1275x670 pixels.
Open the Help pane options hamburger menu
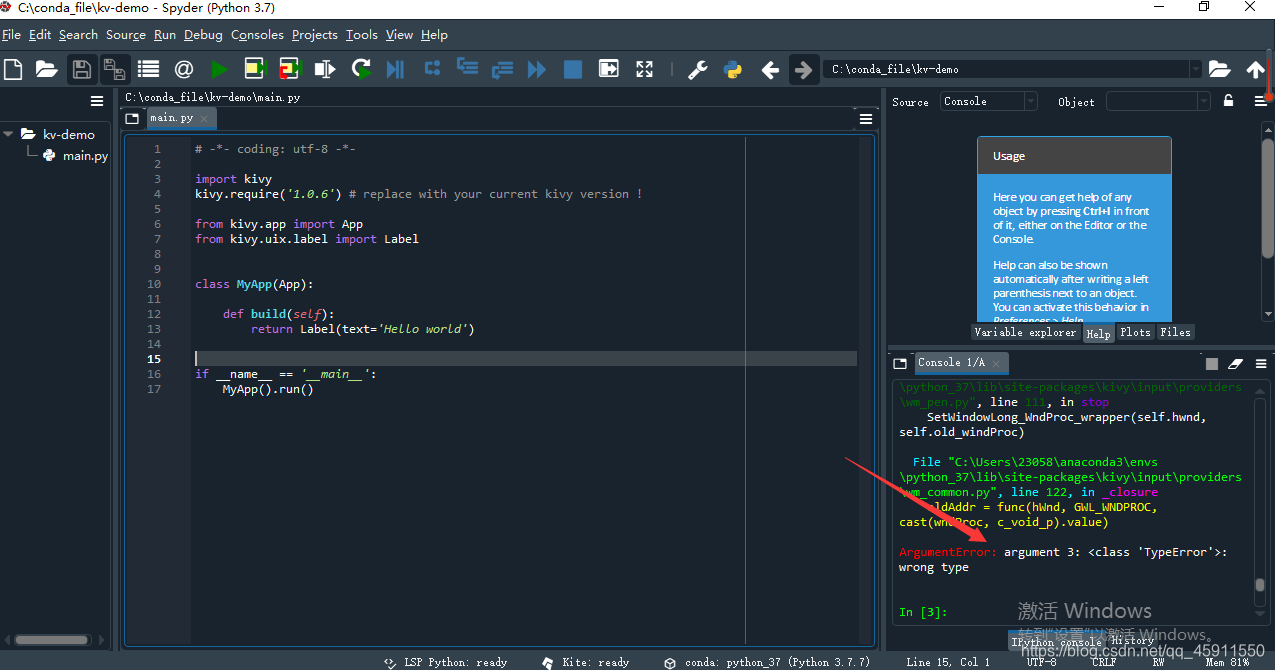point(1261,101)
